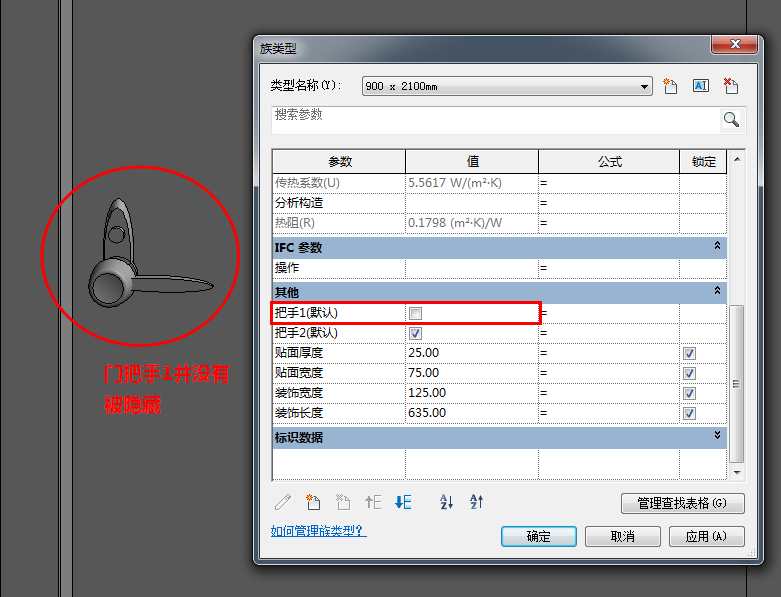Toggle the lock checkbox for 贴面宽度

689,373
